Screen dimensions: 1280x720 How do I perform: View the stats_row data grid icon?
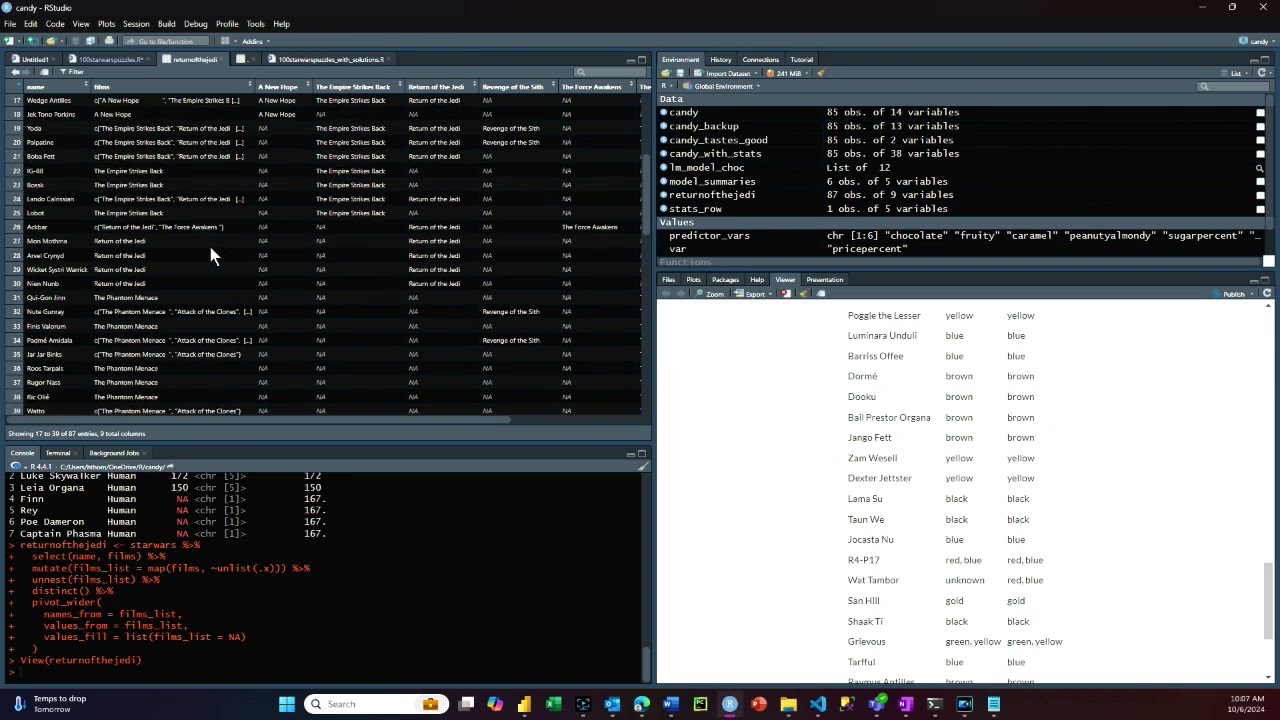point(1260,209)
